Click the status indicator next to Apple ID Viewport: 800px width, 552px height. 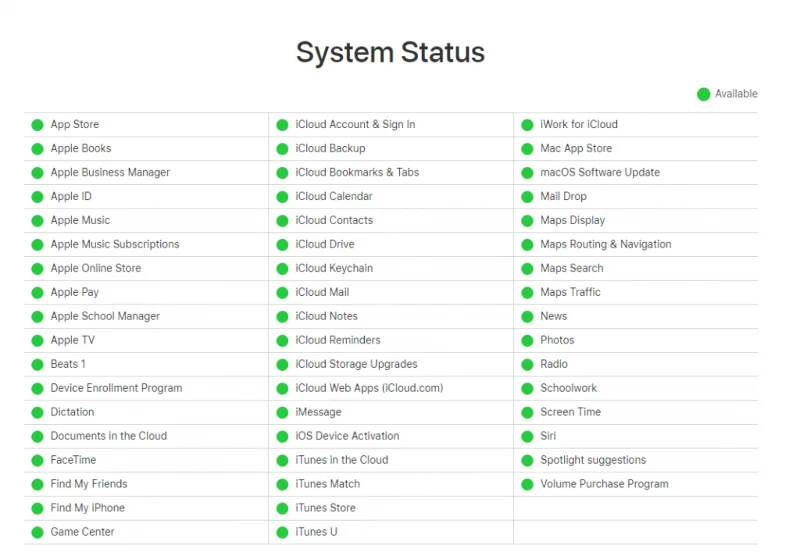click(x=37, y=197)
